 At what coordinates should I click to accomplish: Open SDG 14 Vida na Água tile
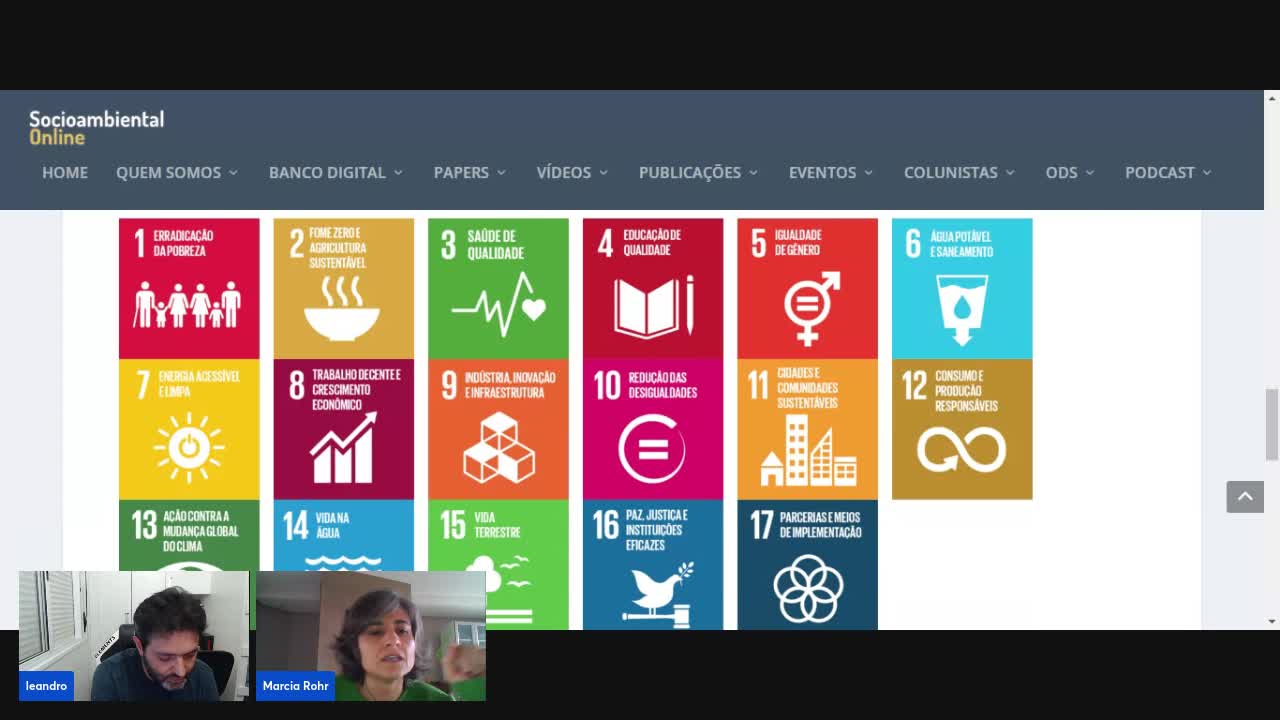[x=343, y=535]
